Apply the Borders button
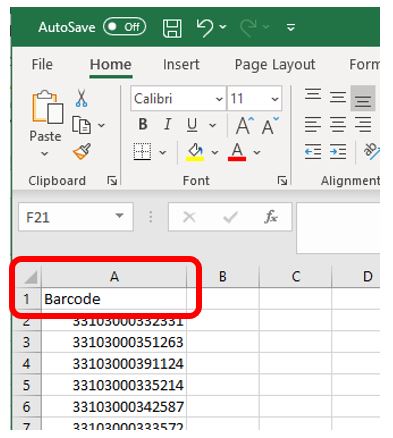The width and height of the screenshot is (393, 438). [x=142, y=152]
